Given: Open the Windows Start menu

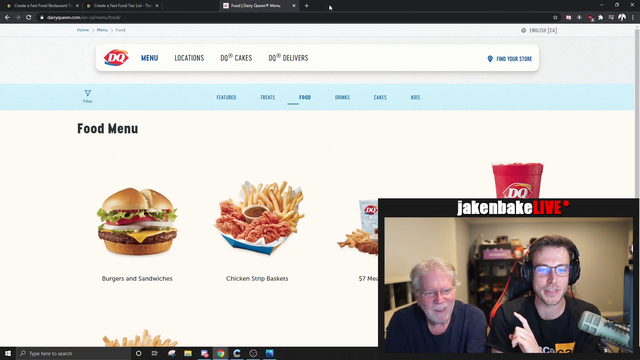Looking at the screenshot, I should [x=8, y=353].
